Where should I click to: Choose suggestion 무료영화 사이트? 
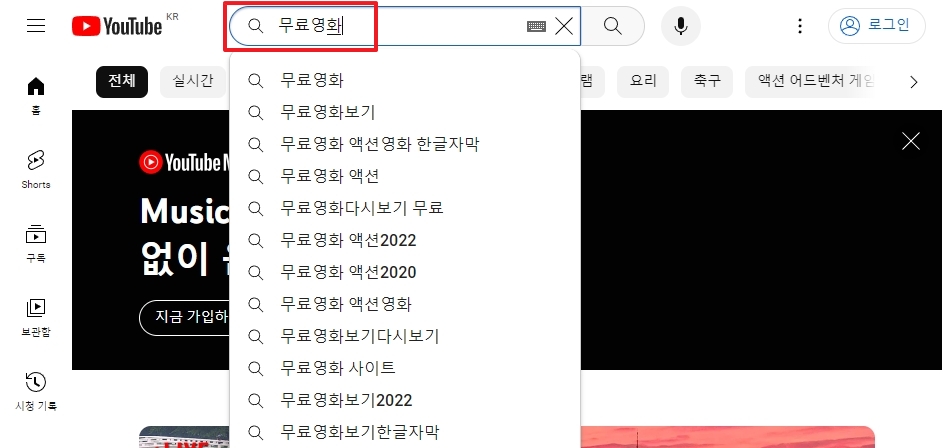[x=405, y=368]
